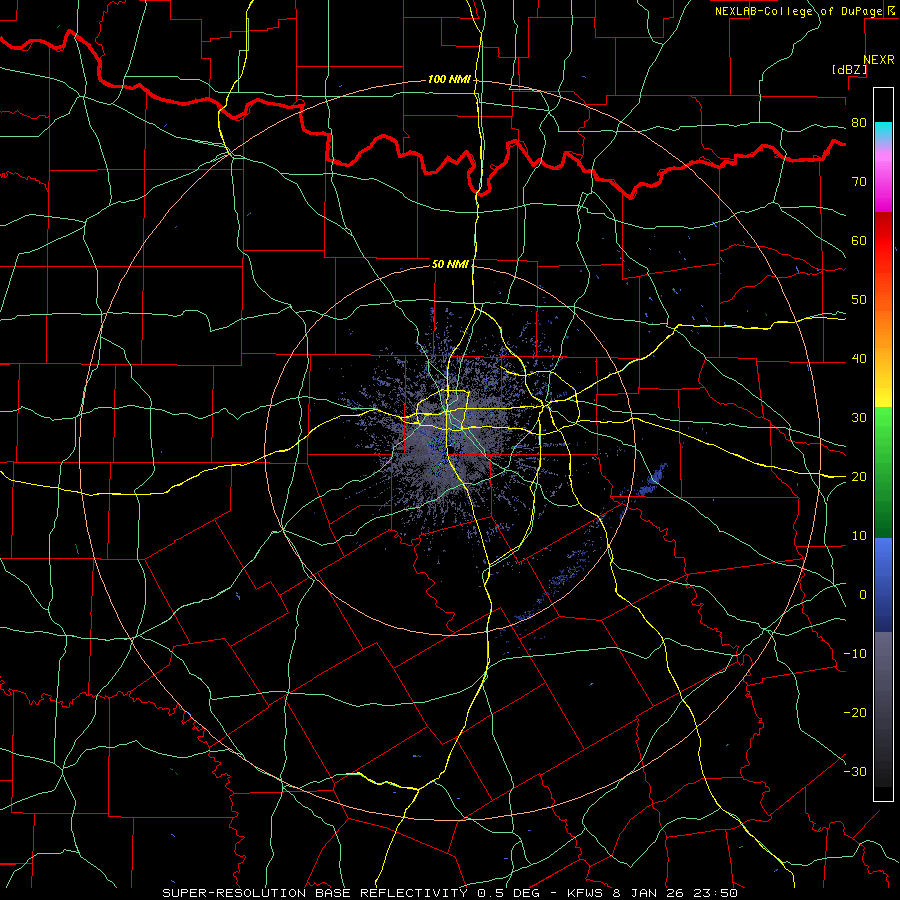Click the -20 value on dBZ scale
900x900 pixels.
point(855,713)
